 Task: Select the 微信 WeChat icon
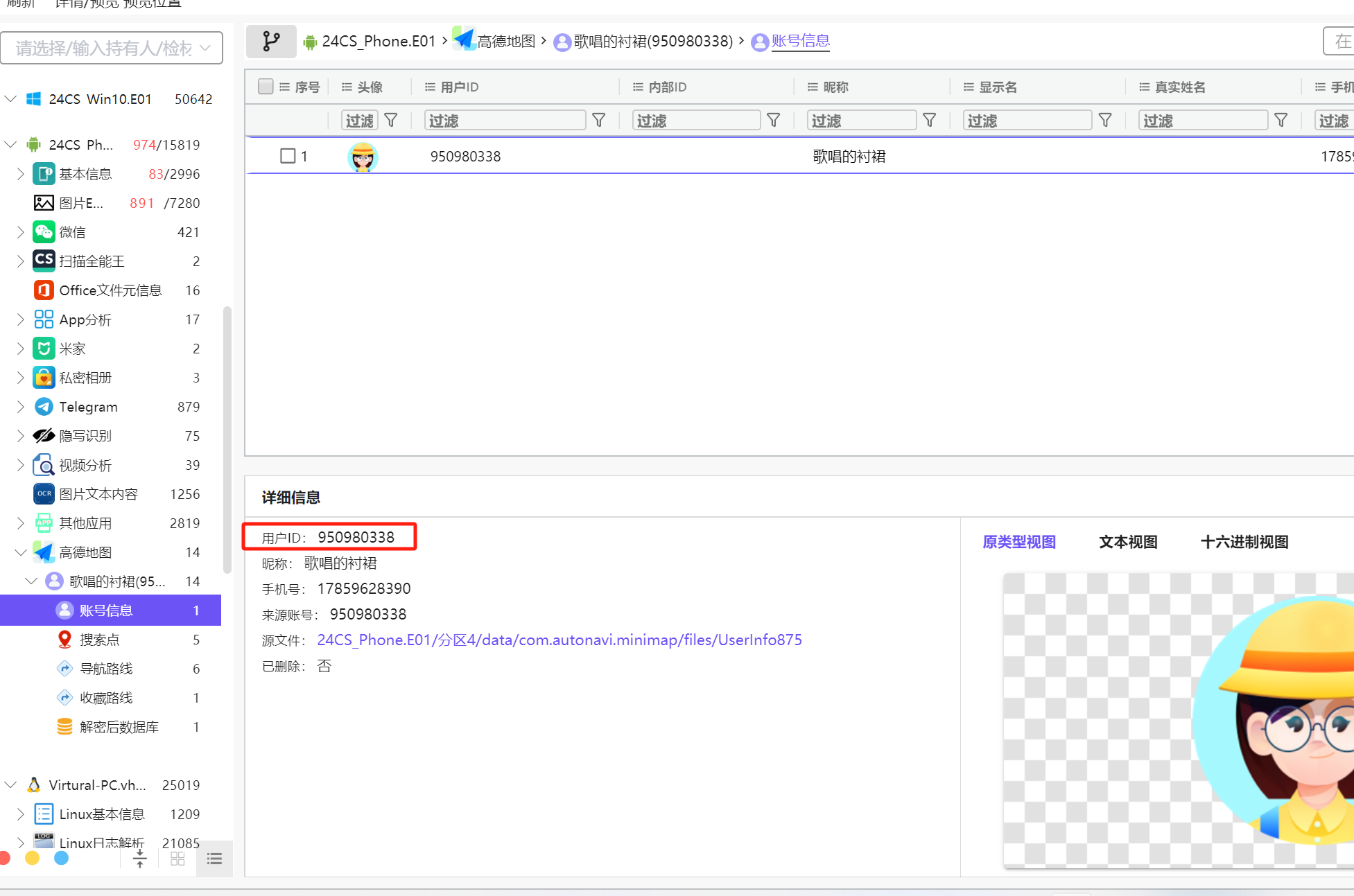[44, 232]
